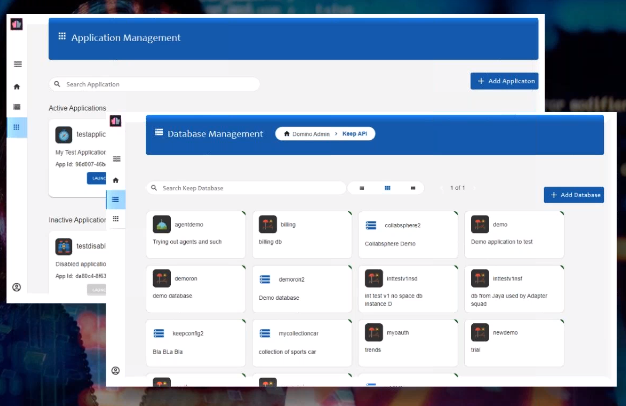
Task: Click 'Demo application to test' description
Action: tap(502, 242)
